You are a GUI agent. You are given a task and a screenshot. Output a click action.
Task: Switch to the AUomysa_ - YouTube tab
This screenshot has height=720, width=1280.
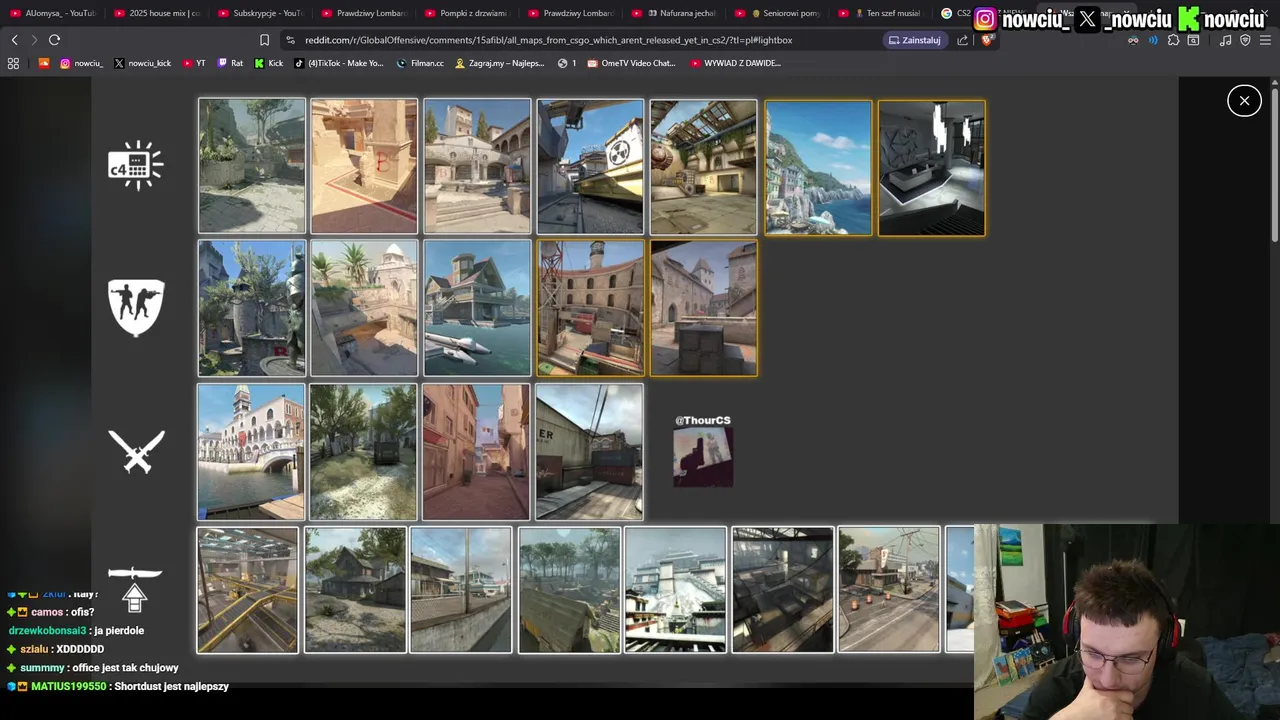pos(53,13)
